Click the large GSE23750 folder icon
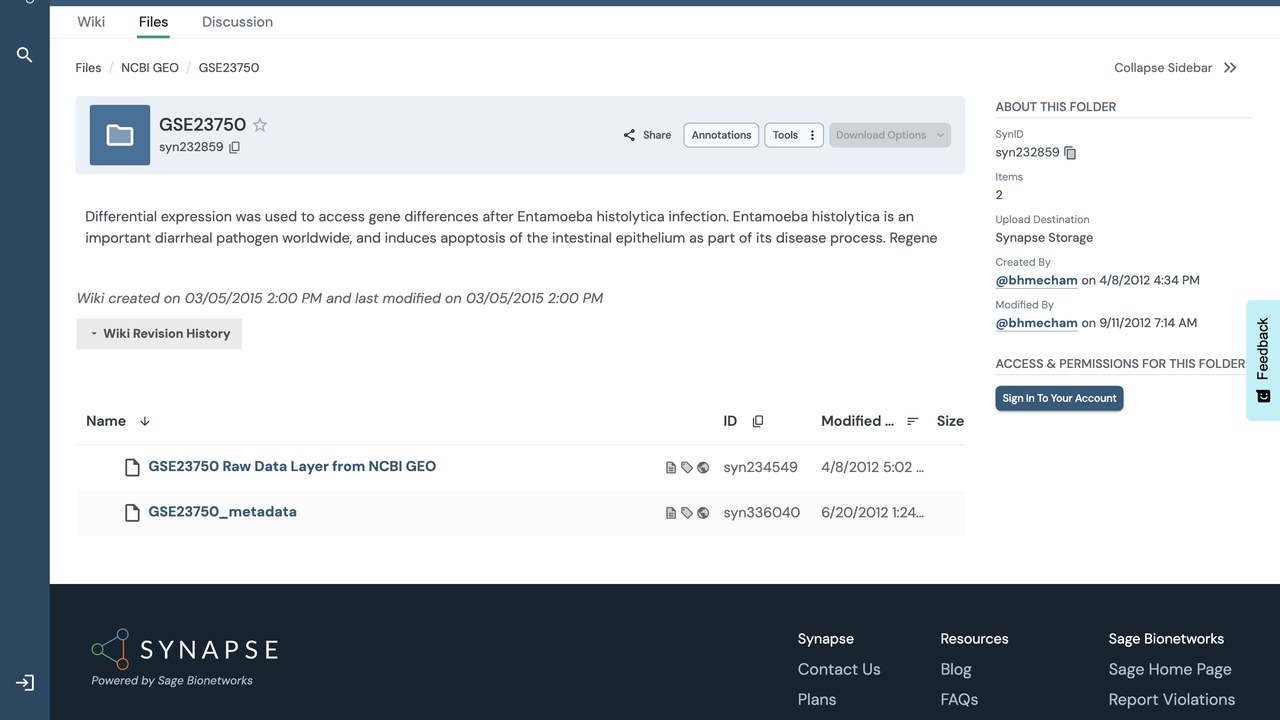The image size is (1280, 720). click(x=120, y=135)
